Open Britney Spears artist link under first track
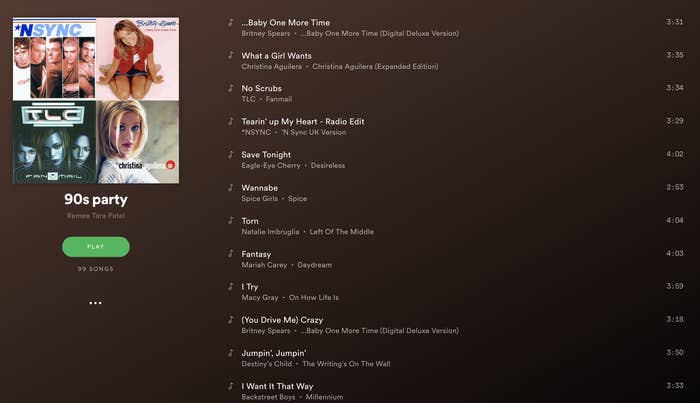Screen dimensions: 700x403 [x=266, y=33]
